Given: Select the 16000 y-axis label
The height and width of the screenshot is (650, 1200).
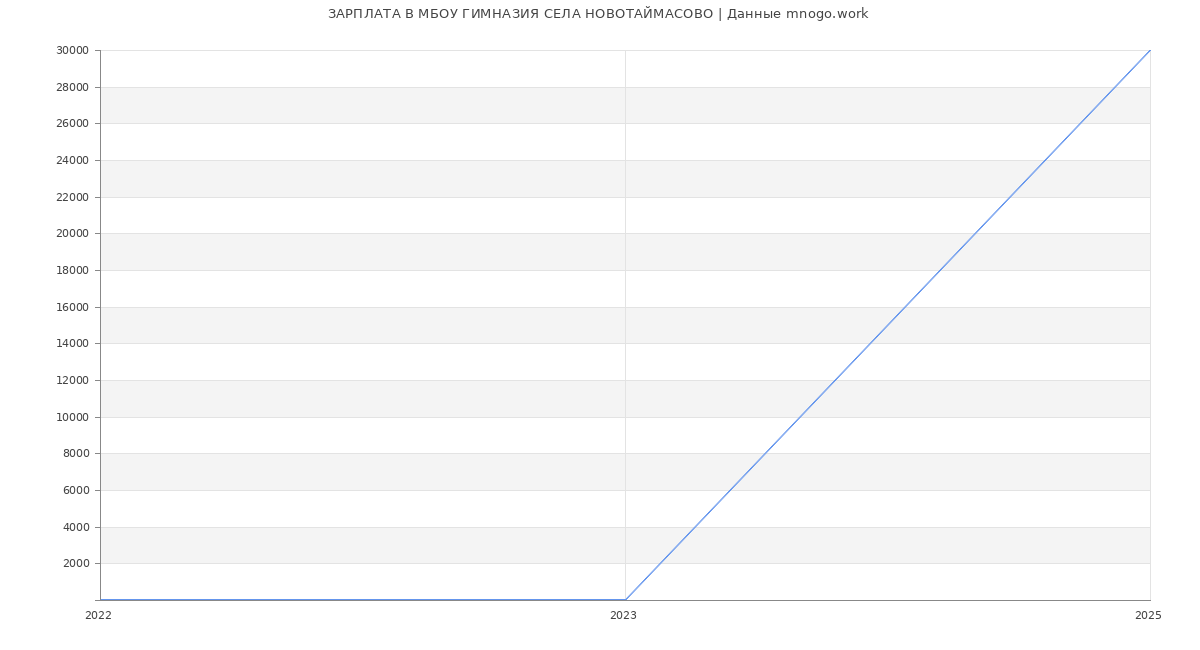Looking at the screenshot, I should (x=72, y=307).
